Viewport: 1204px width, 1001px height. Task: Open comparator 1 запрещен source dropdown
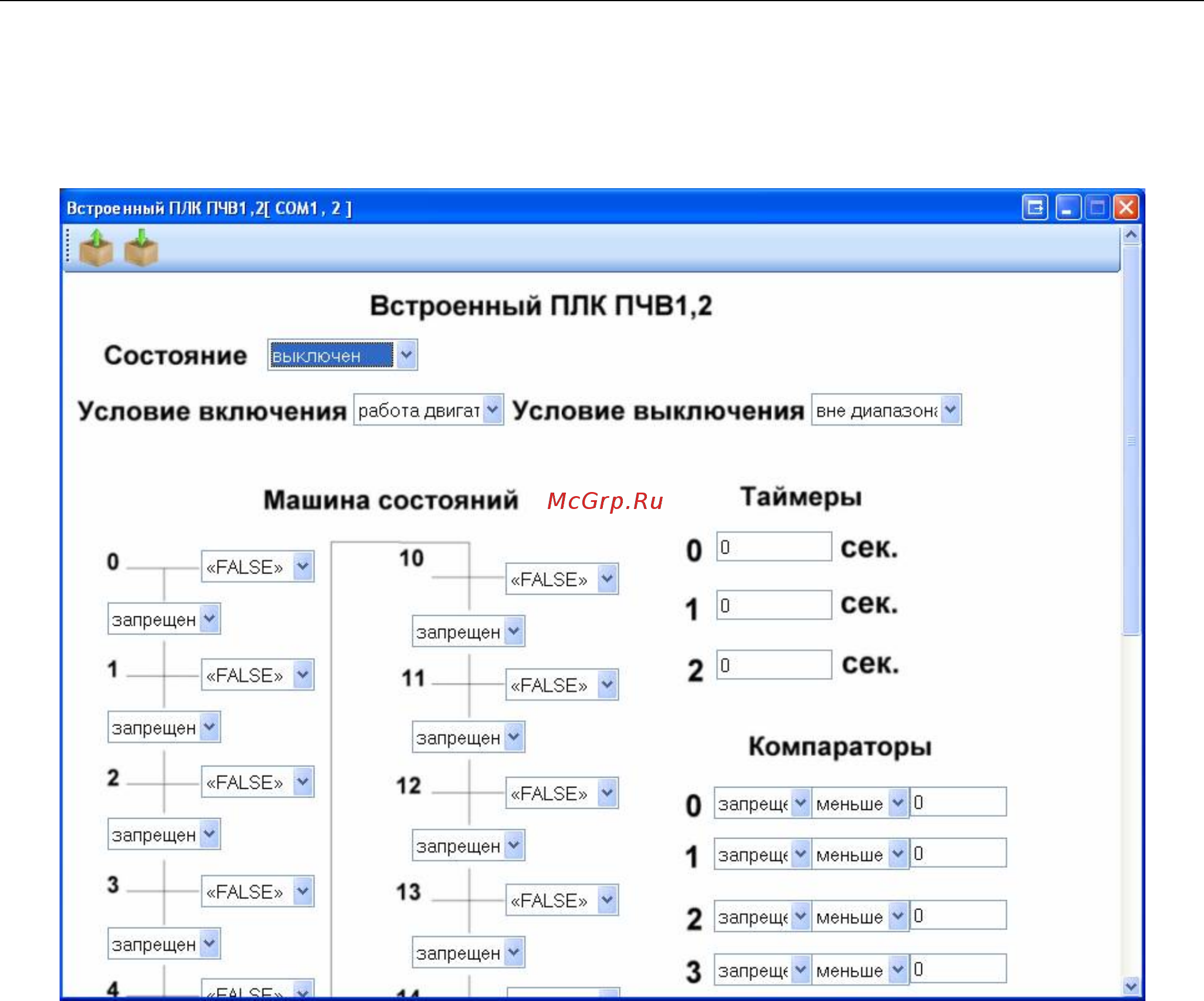point(762,854)
